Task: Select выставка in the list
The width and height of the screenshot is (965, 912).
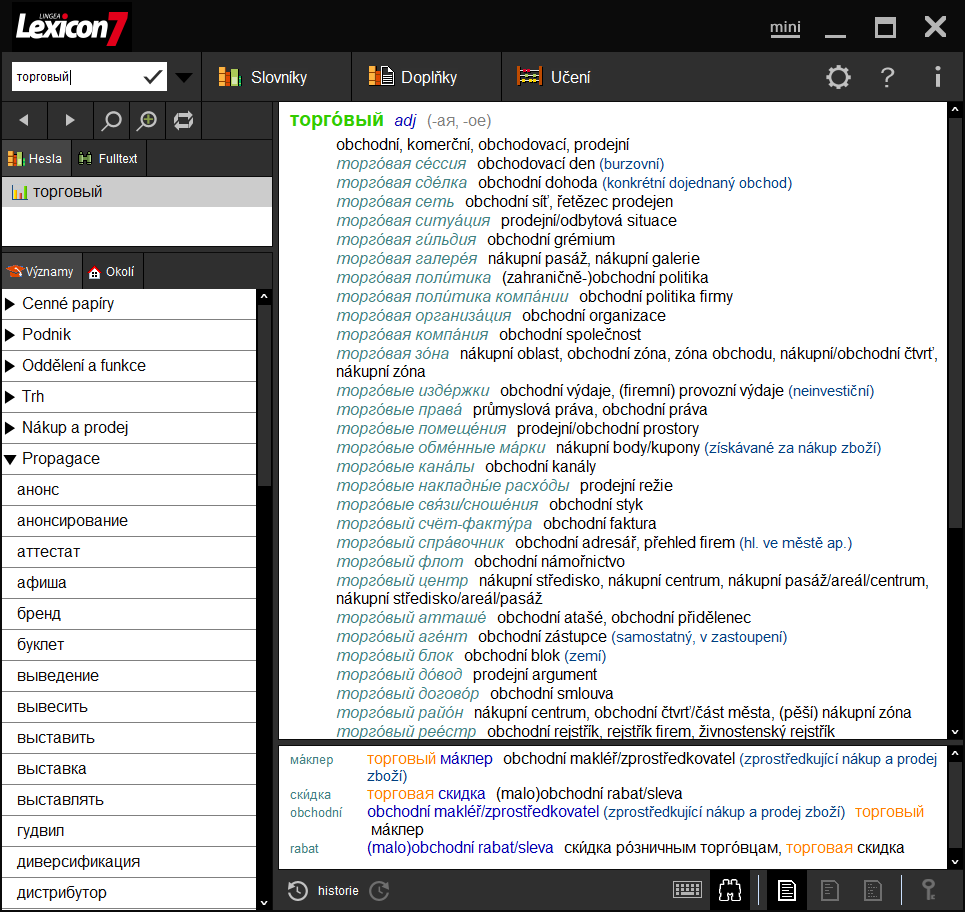Action: coord(129,769)
